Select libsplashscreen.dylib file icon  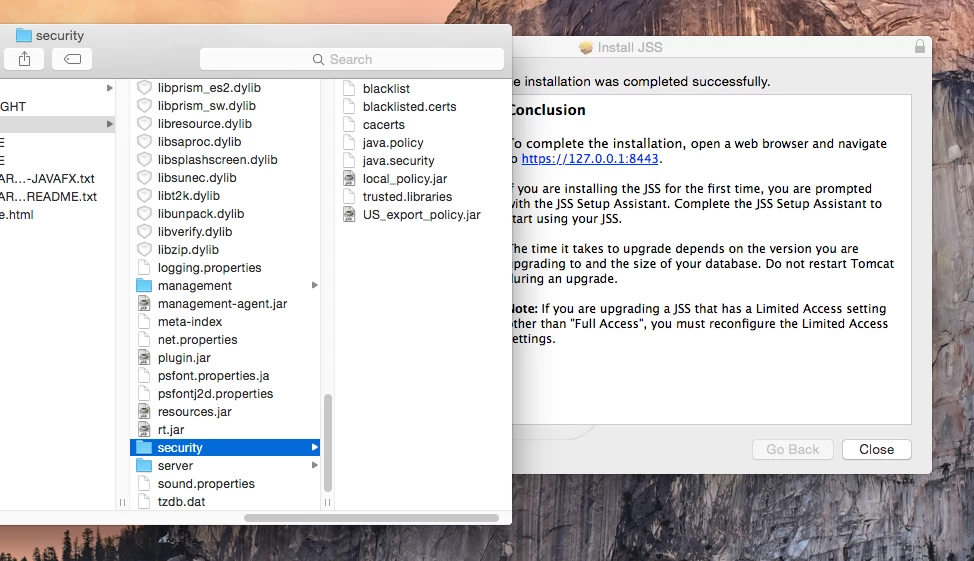[x=144, y=160]
